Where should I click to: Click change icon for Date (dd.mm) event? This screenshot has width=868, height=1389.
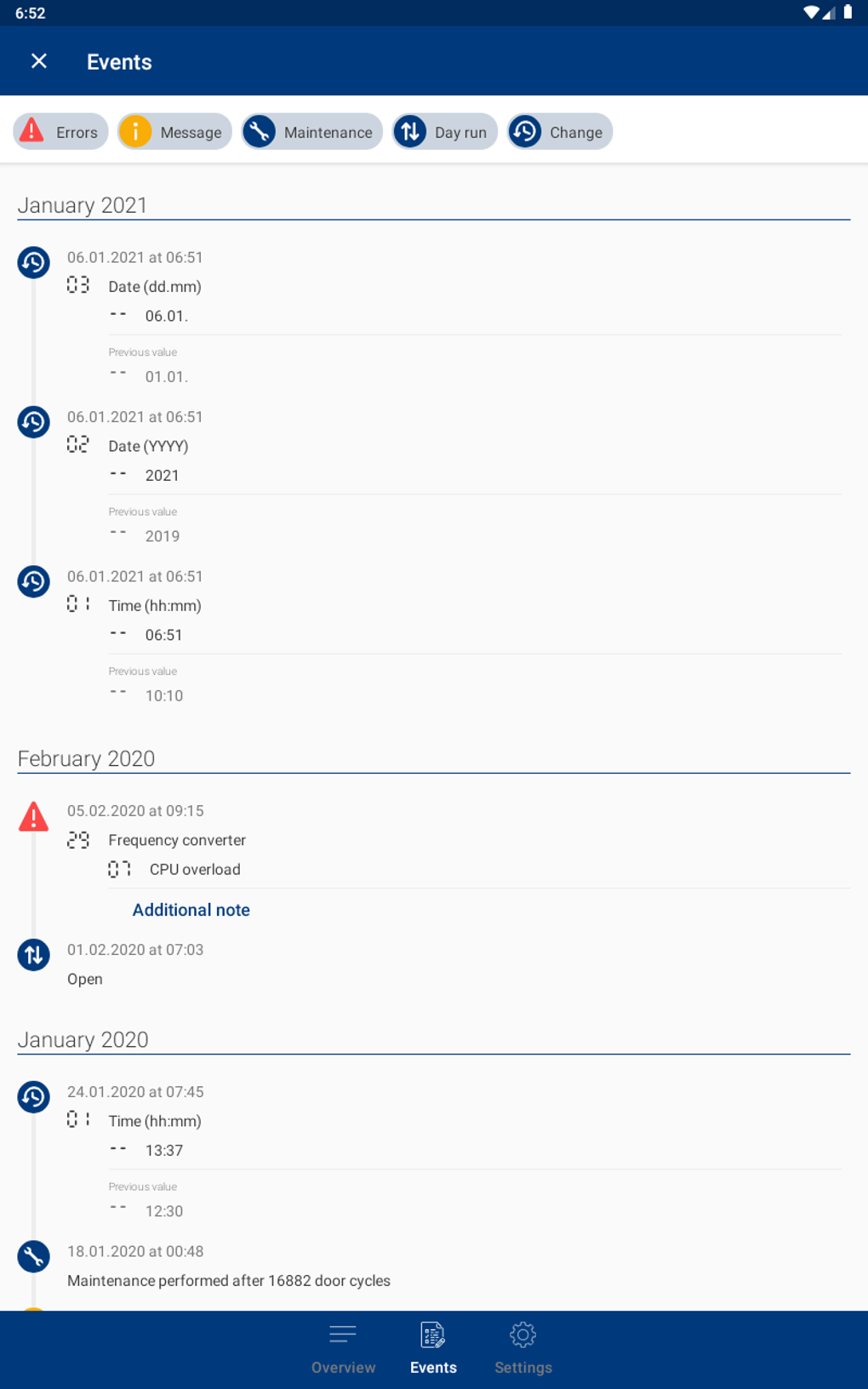tap(34, 262)
